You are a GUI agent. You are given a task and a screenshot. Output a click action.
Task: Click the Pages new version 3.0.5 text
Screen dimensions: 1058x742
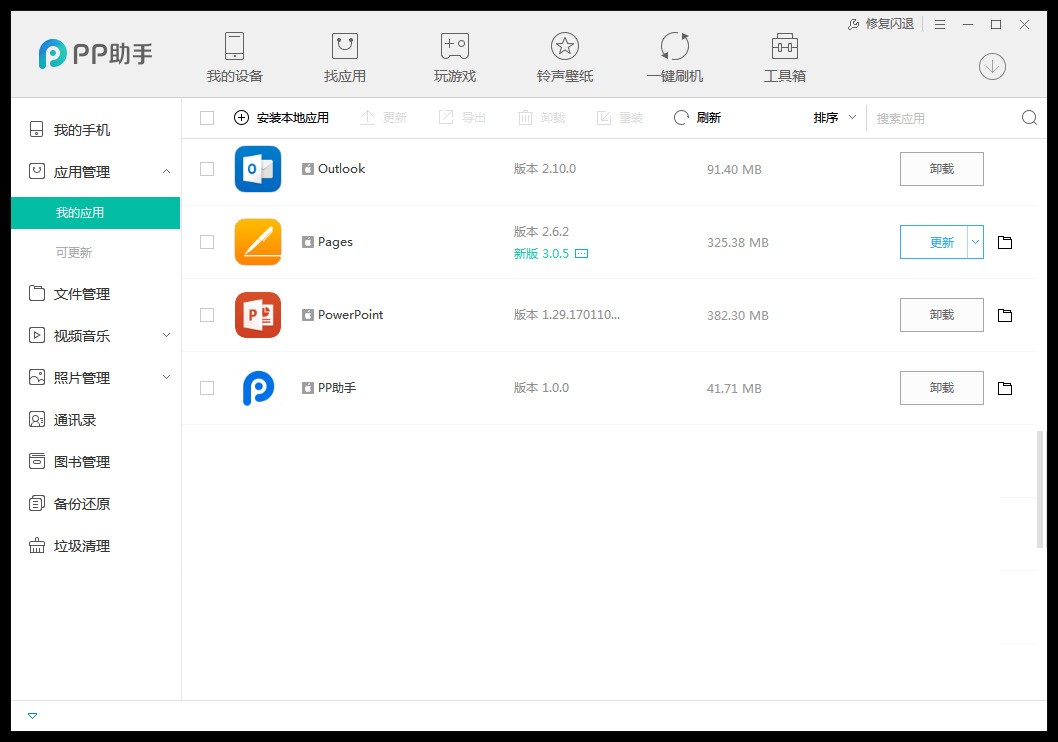click(541, 254)
